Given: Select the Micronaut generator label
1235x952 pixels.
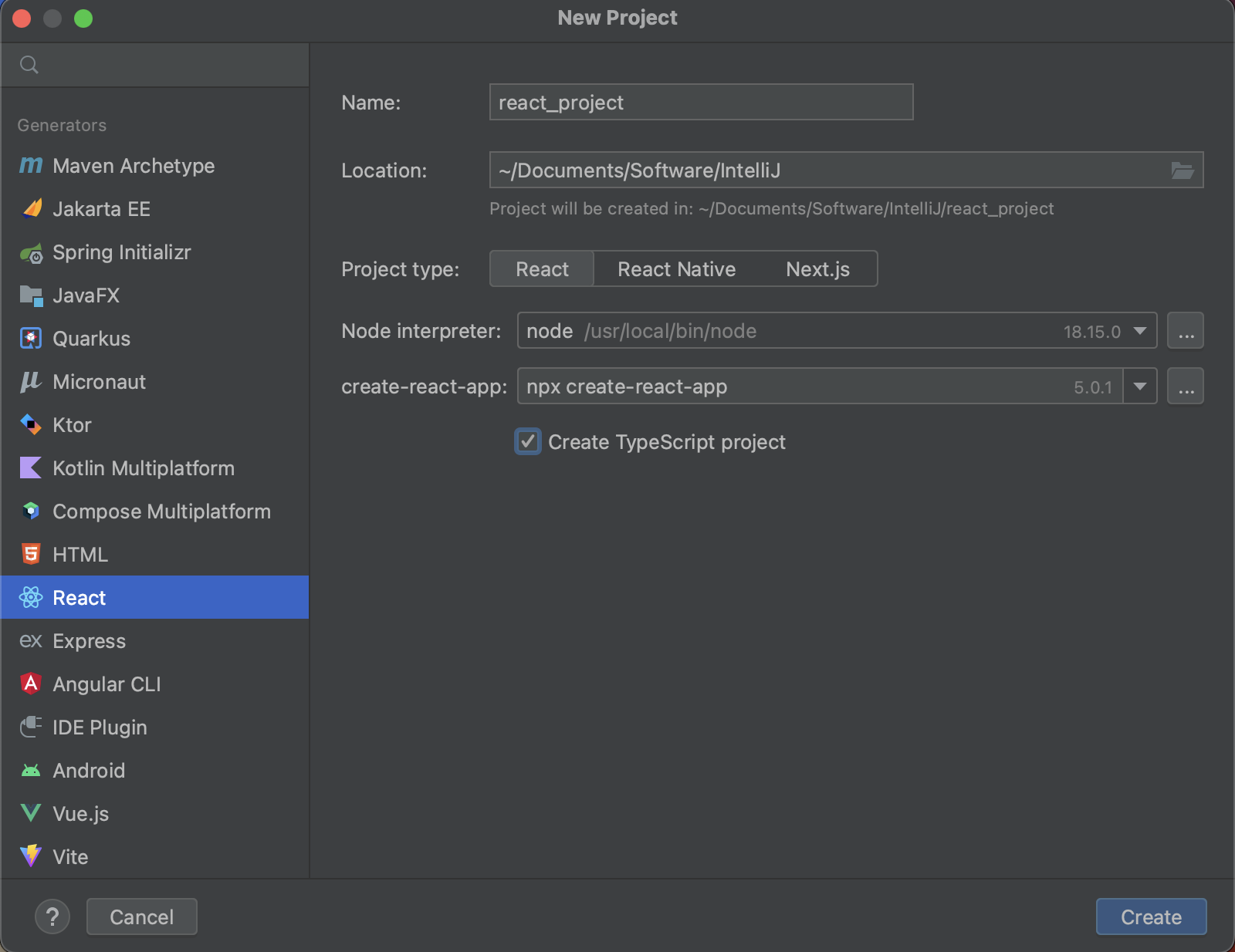Looking at the screenshot, I should [x=99, y=382].
